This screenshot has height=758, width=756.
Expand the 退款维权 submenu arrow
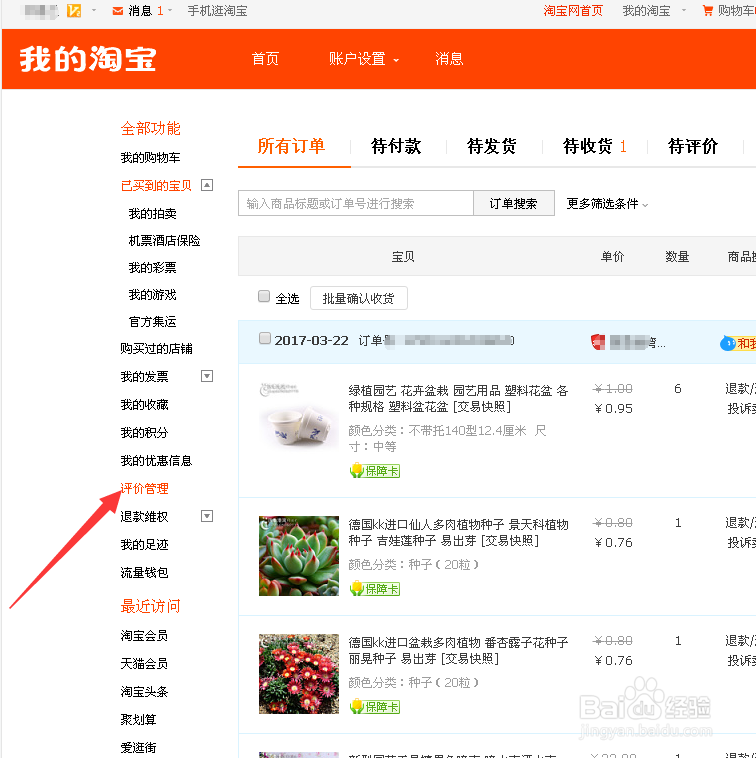click(x=207, y=516)
